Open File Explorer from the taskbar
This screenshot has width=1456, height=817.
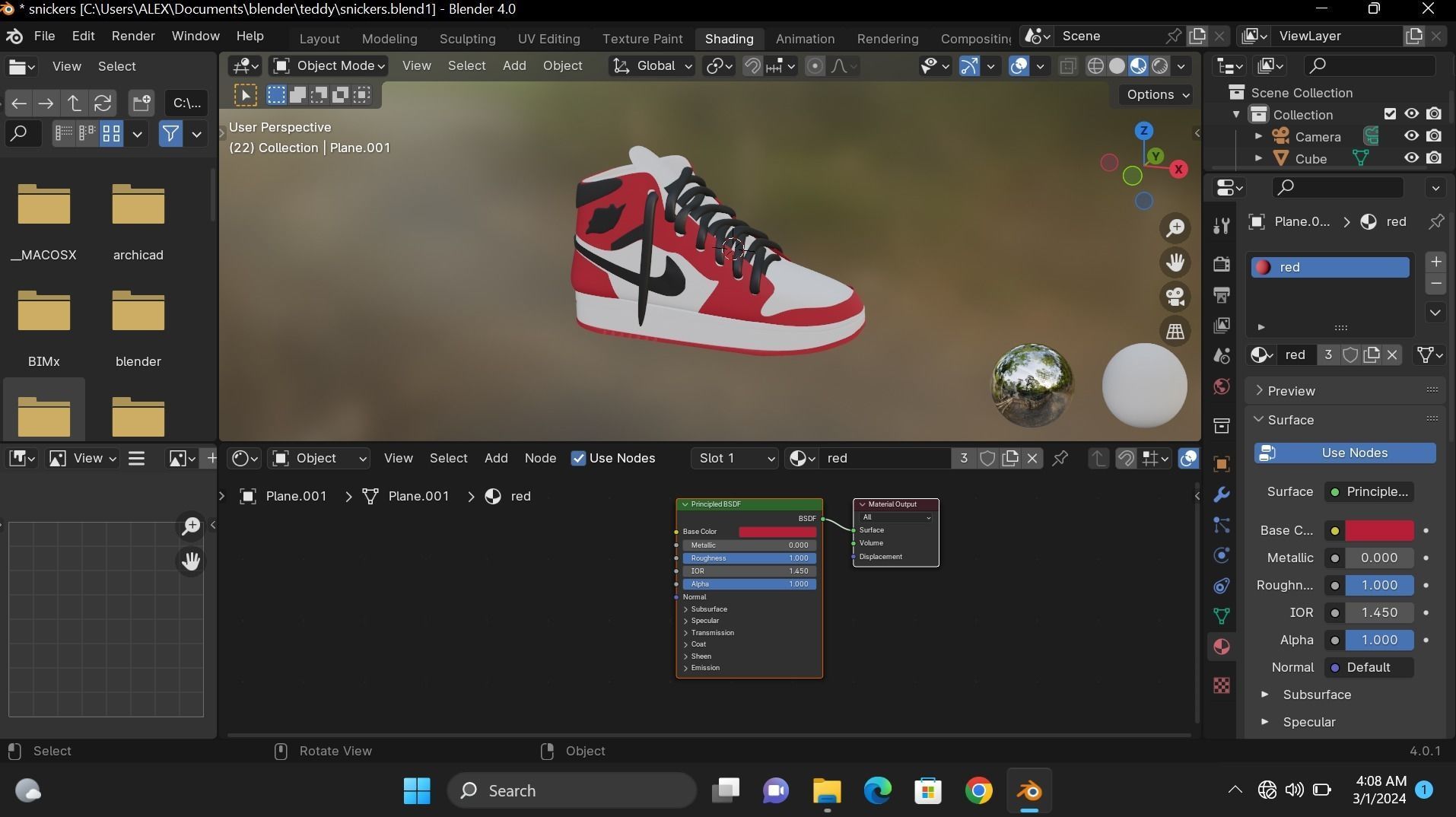click(x=827, y=790)
